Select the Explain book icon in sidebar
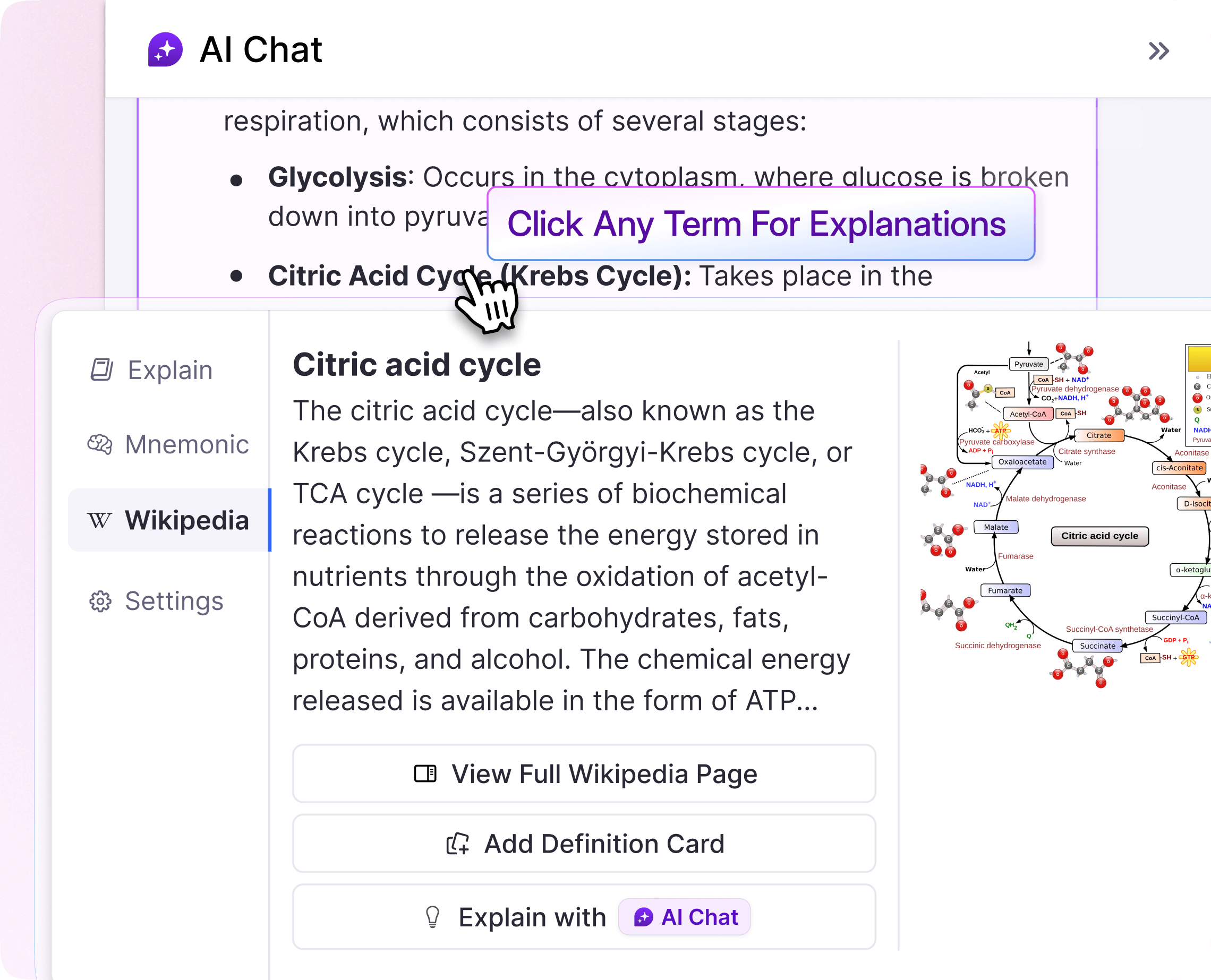Image resolution: width=1211 pixels, height=980 pixels. point(100,370)
